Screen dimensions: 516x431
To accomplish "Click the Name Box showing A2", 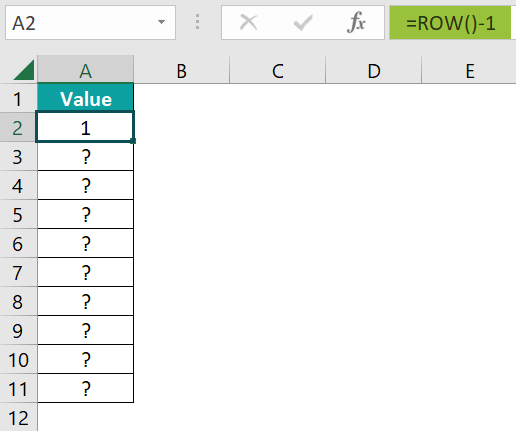I will [x=90, y=23].
